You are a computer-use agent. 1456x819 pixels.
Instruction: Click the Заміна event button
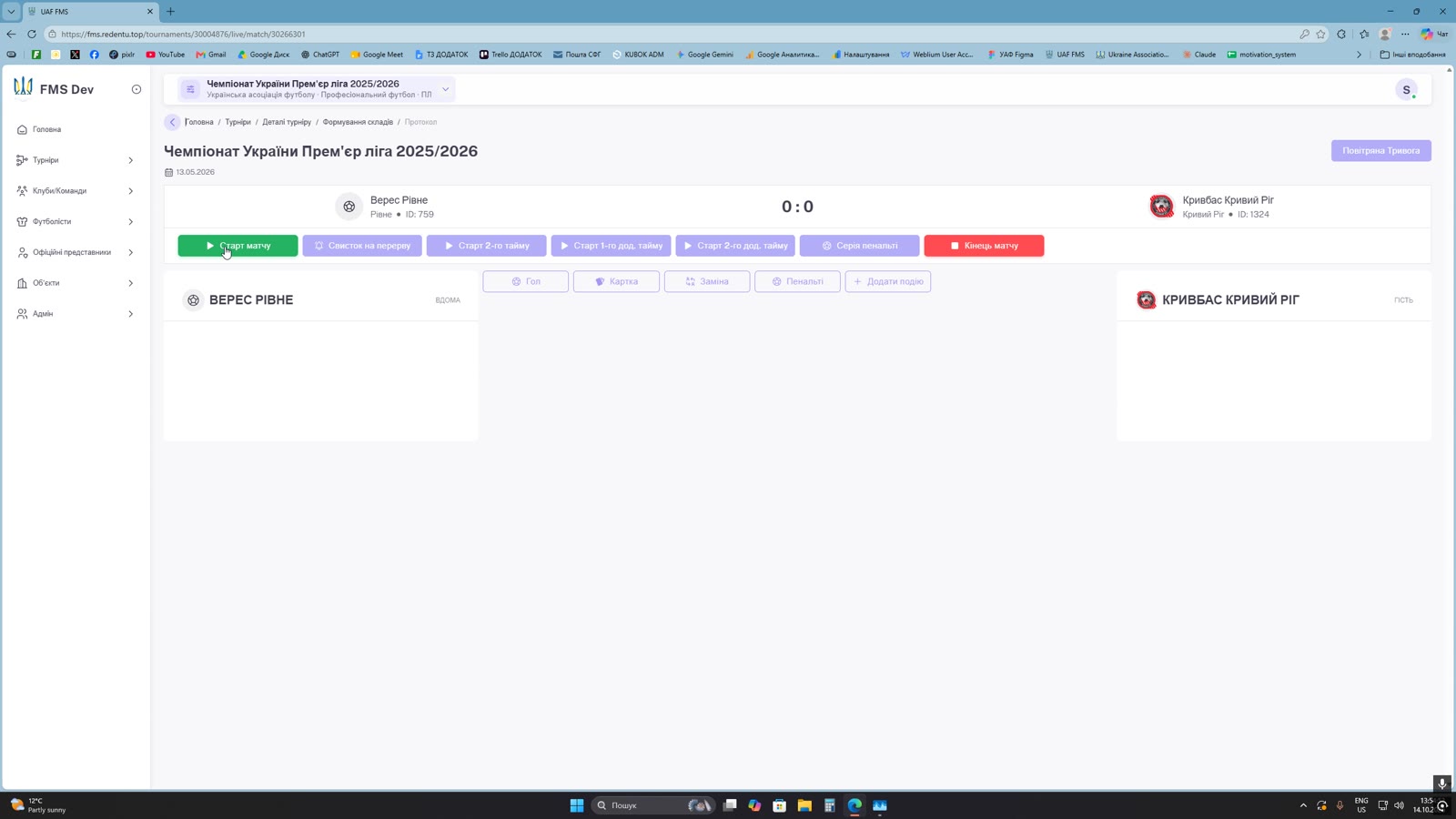tap(707, 282)
